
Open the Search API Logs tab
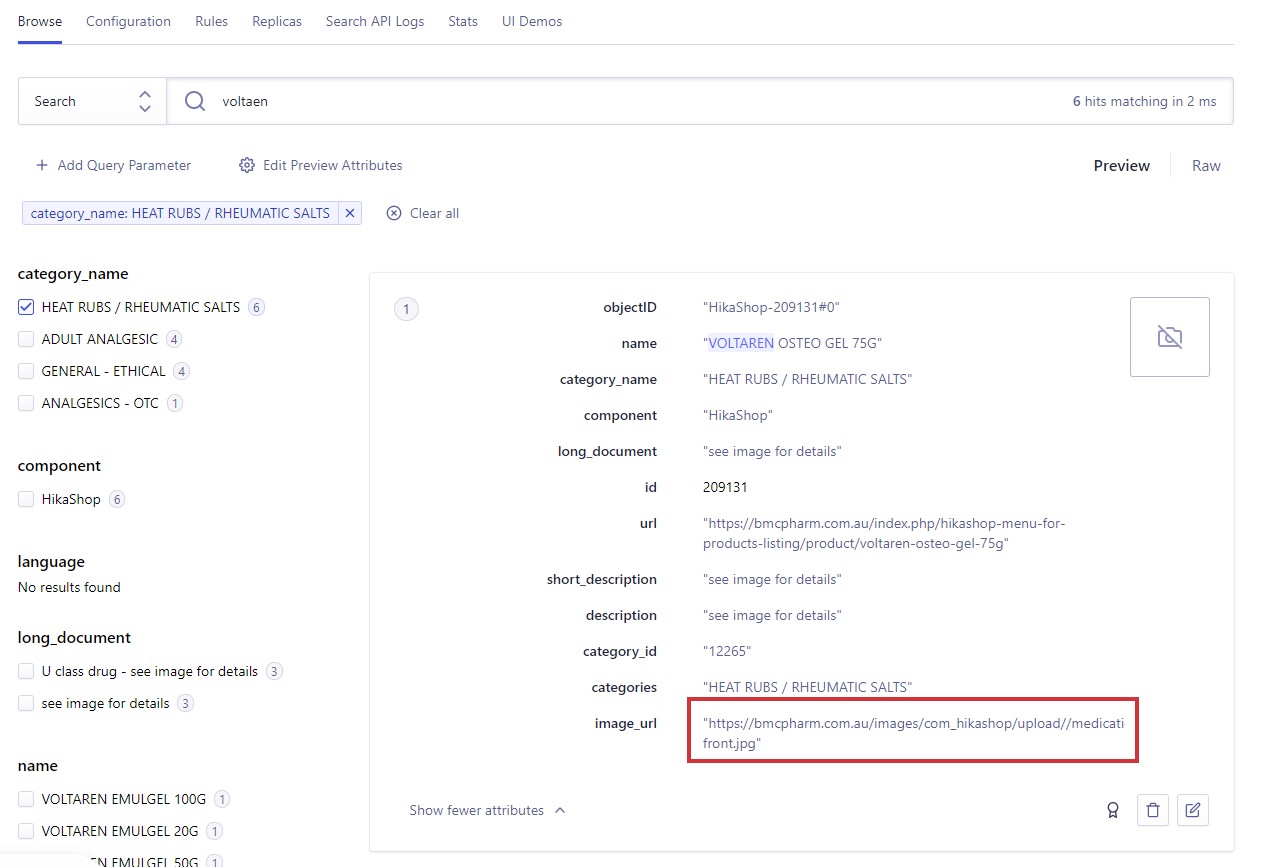coord(375,21)
